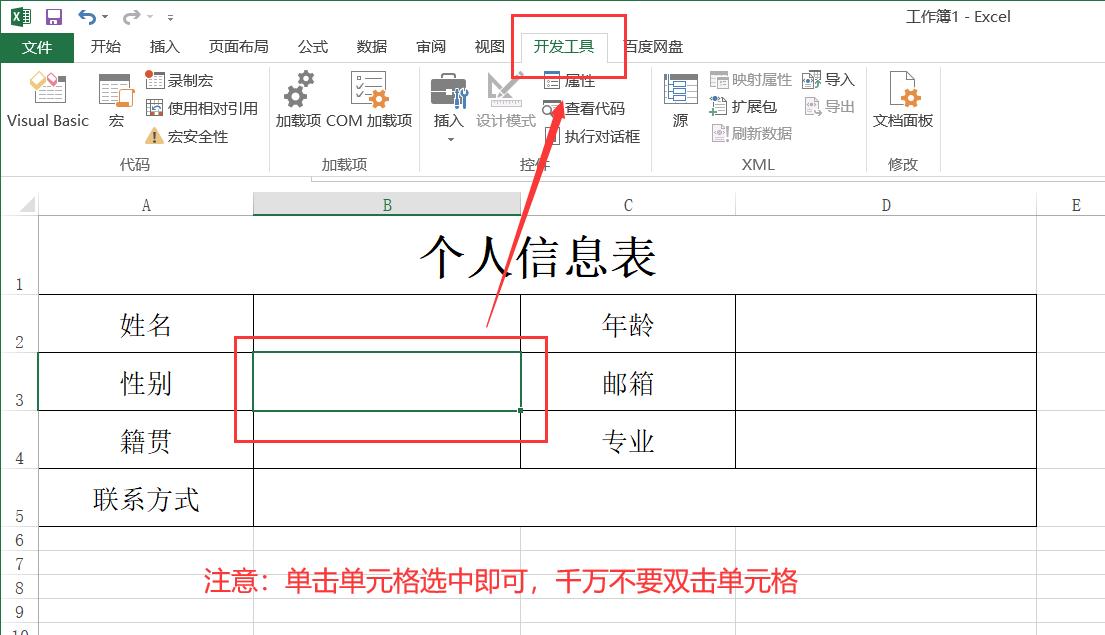This screenshot has width=1105, height=635.
Task: Click 刷新数据 refresh data
Action: pos(751,133)
